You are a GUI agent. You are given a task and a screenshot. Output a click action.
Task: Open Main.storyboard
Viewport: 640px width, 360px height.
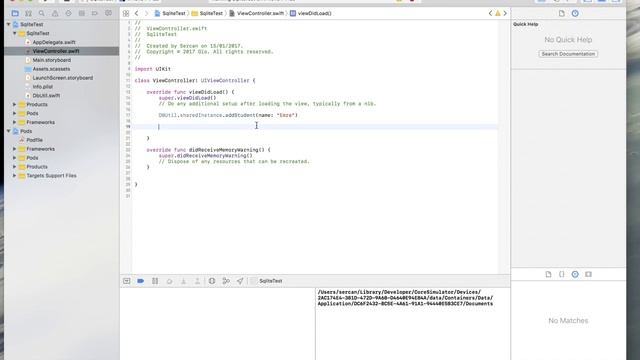pos(51,60)
